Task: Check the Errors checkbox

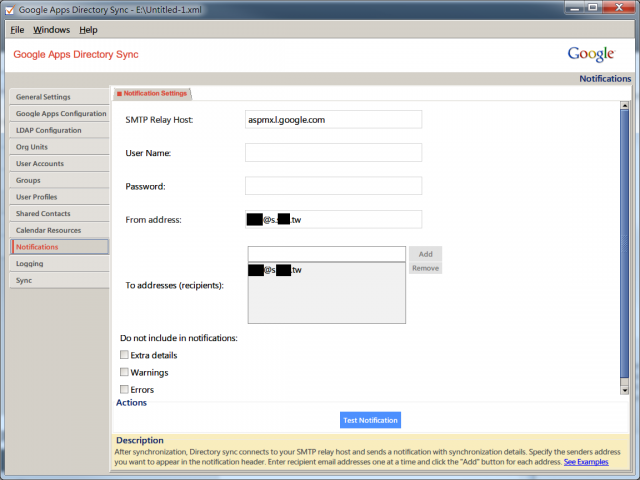Action: coord(124,389)
